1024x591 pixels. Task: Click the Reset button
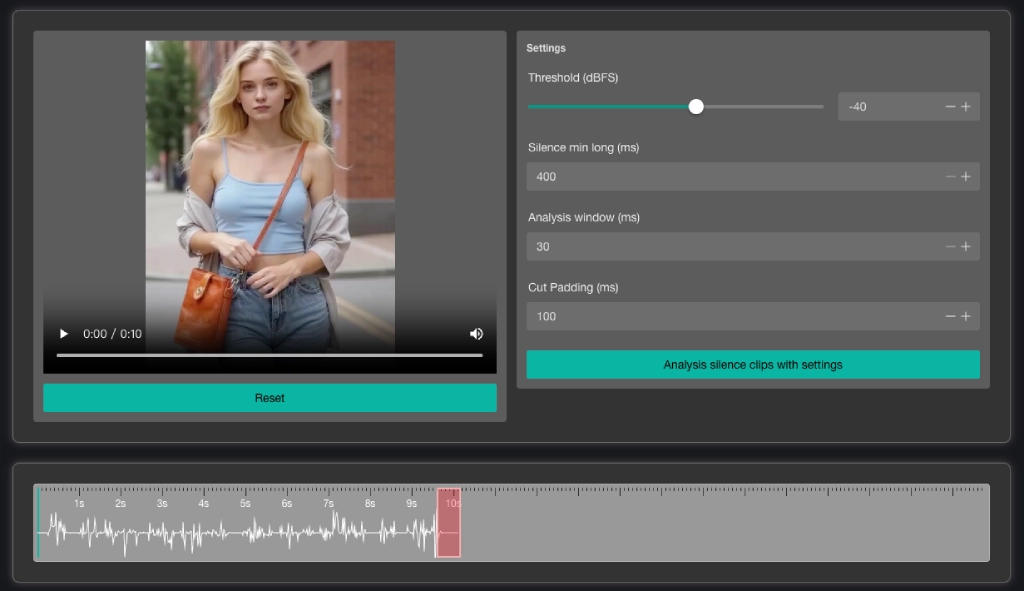click(x=269, y=398)
